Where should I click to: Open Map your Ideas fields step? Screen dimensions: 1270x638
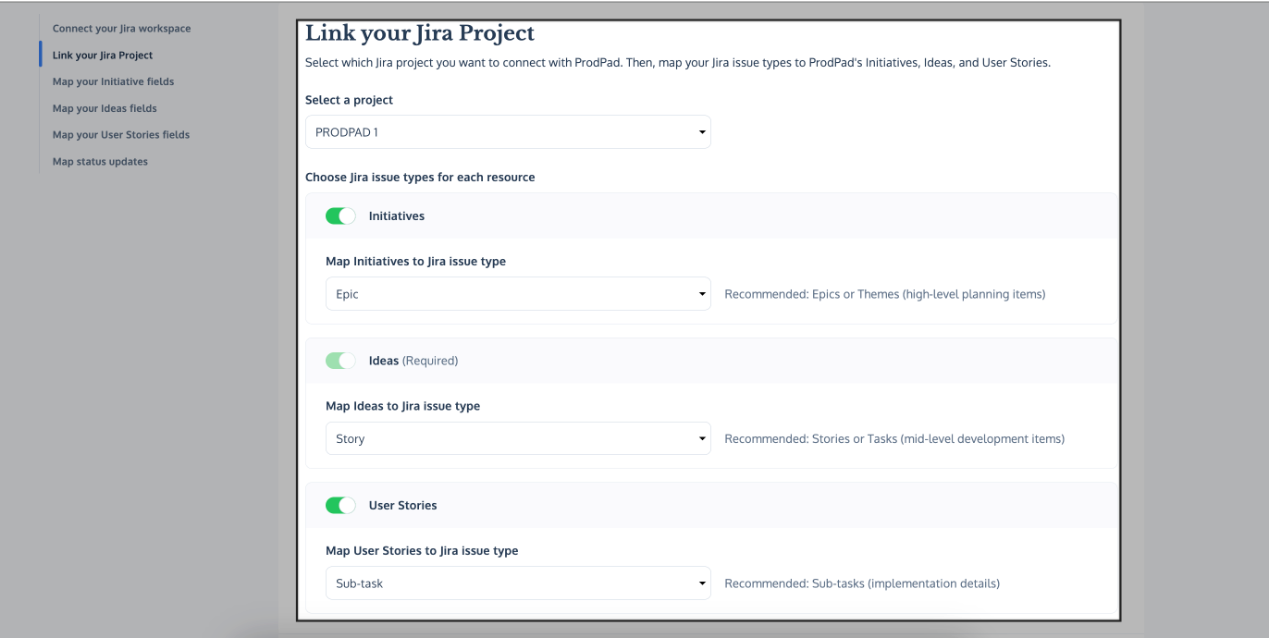(x=104, y=108)
